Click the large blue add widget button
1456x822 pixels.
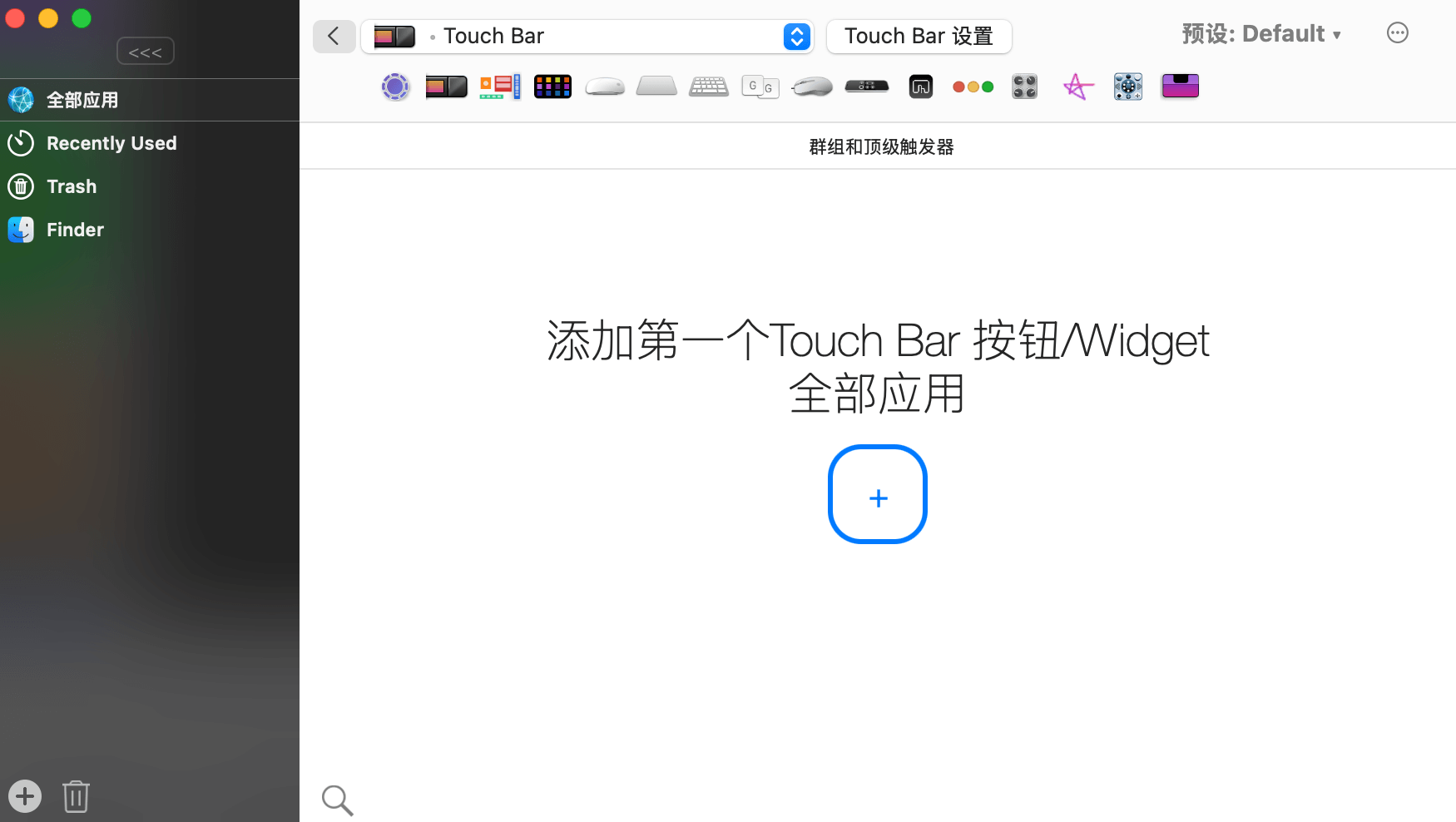[878, 494]
